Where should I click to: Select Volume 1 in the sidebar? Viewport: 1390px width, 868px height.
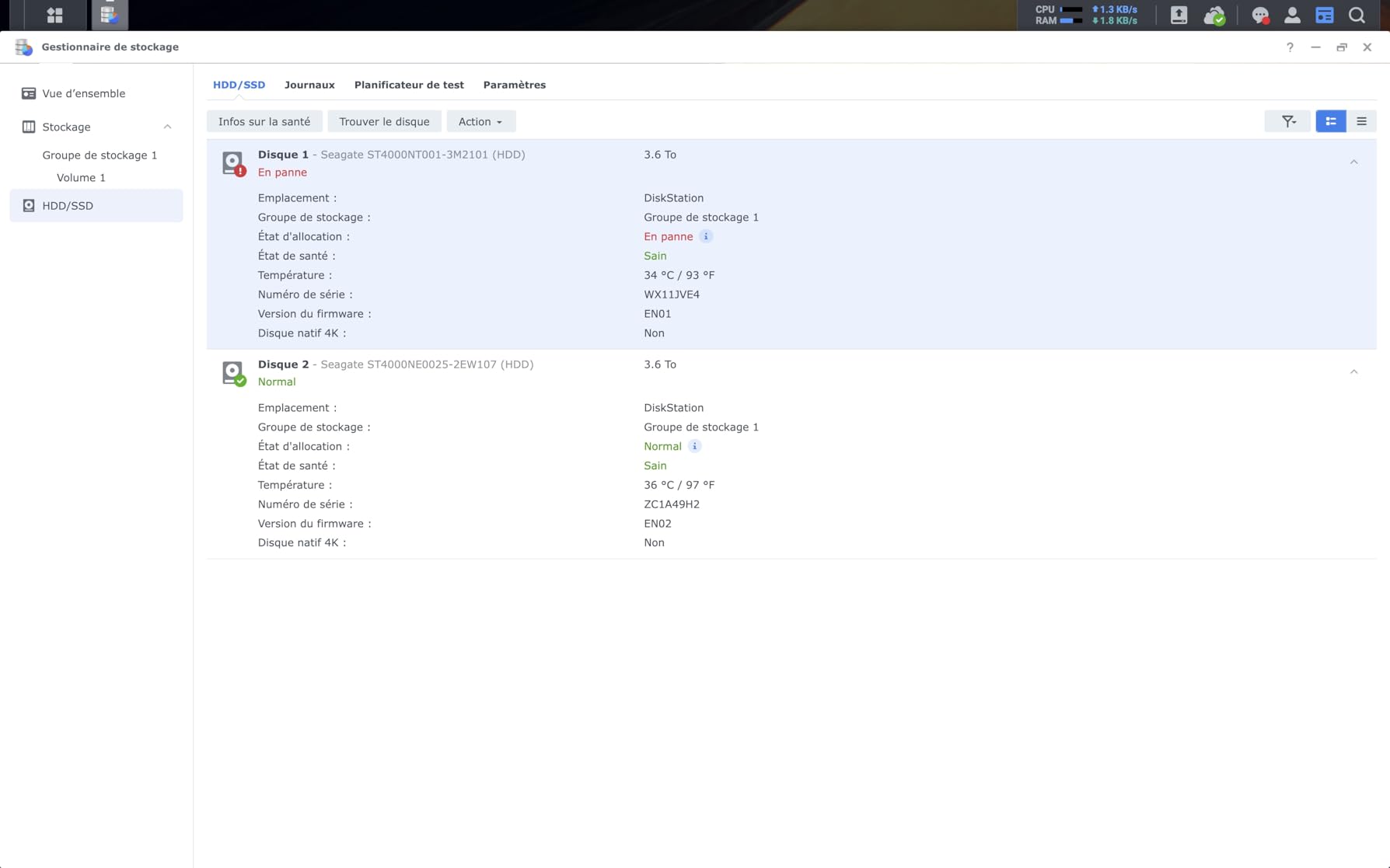point(81,178)
